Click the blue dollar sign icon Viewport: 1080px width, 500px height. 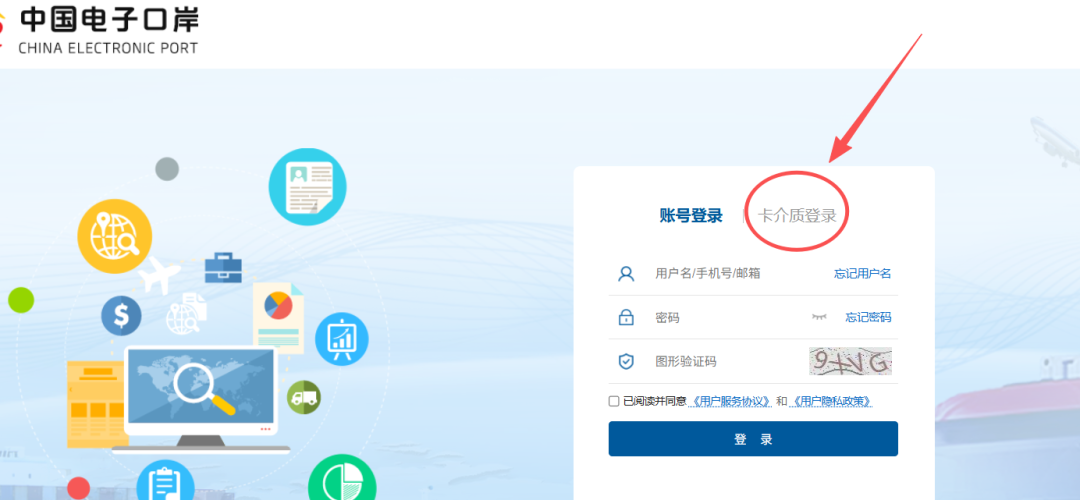121,316
